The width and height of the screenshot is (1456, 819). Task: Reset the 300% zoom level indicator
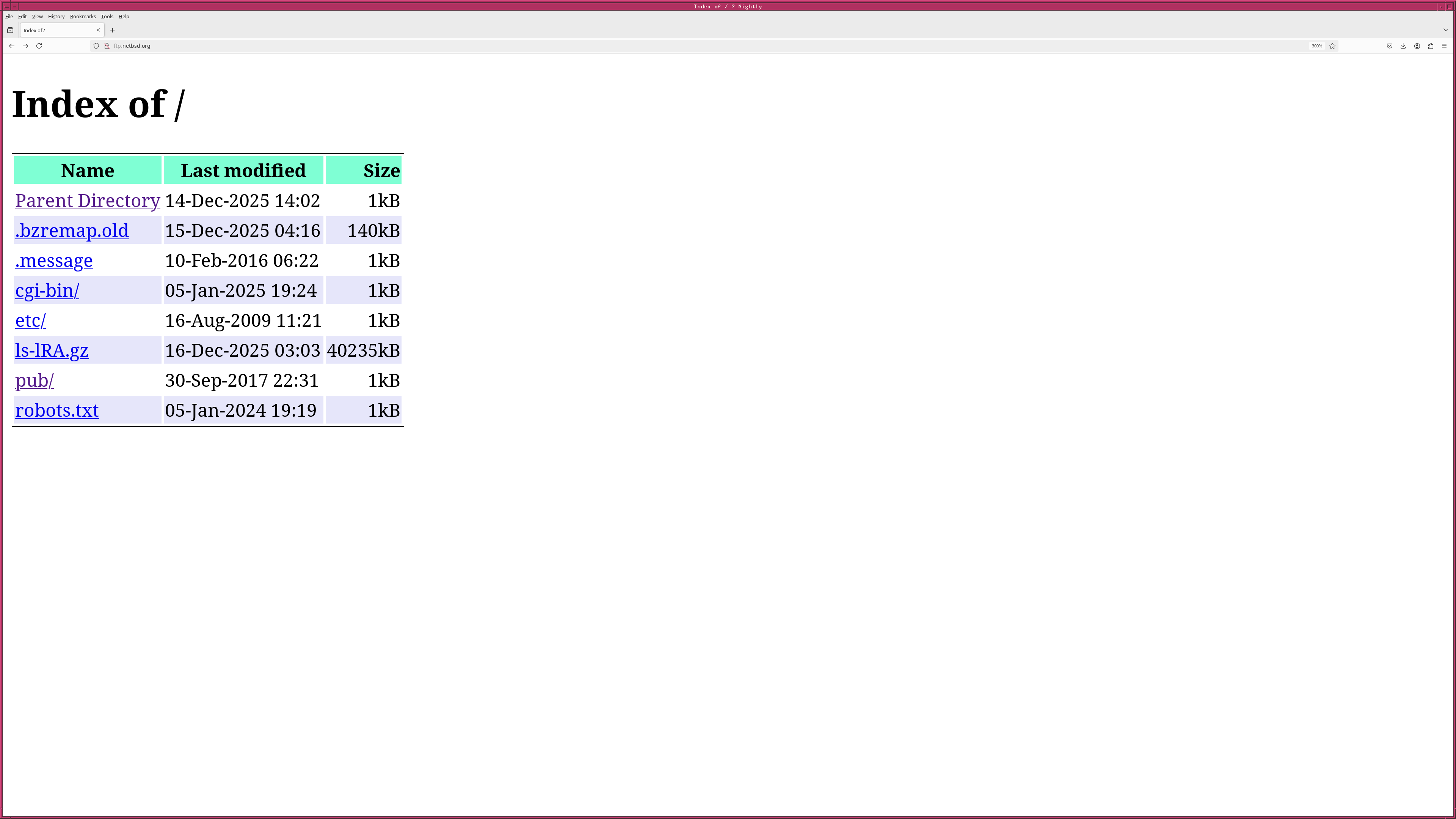pyautogui.click(x=1316, y=46)
